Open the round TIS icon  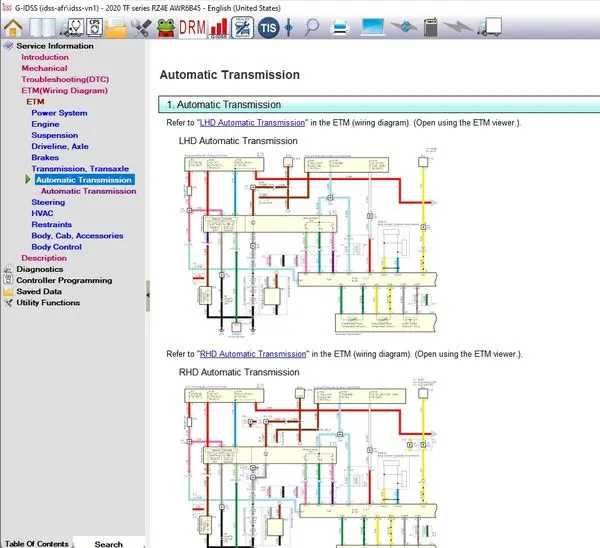coord(268,28)
